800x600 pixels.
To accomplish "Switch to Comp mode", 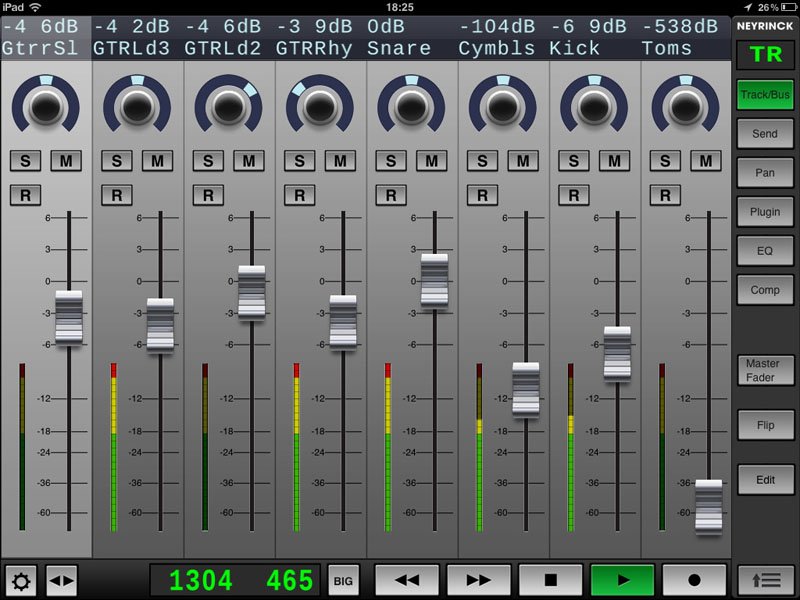I will click(765, 290).
